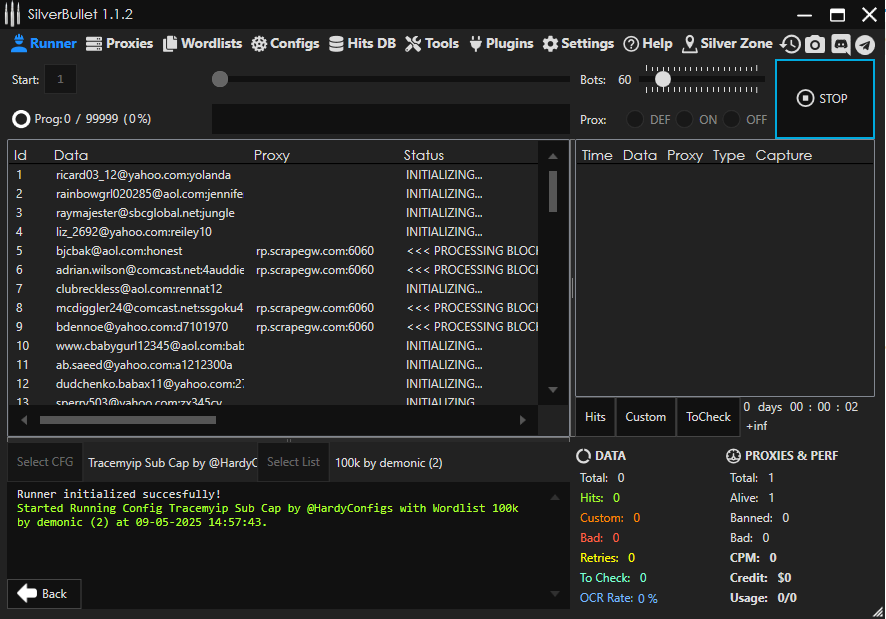Open the Proxies section
This screenshot has height=619, width=886.
[119, 43]
